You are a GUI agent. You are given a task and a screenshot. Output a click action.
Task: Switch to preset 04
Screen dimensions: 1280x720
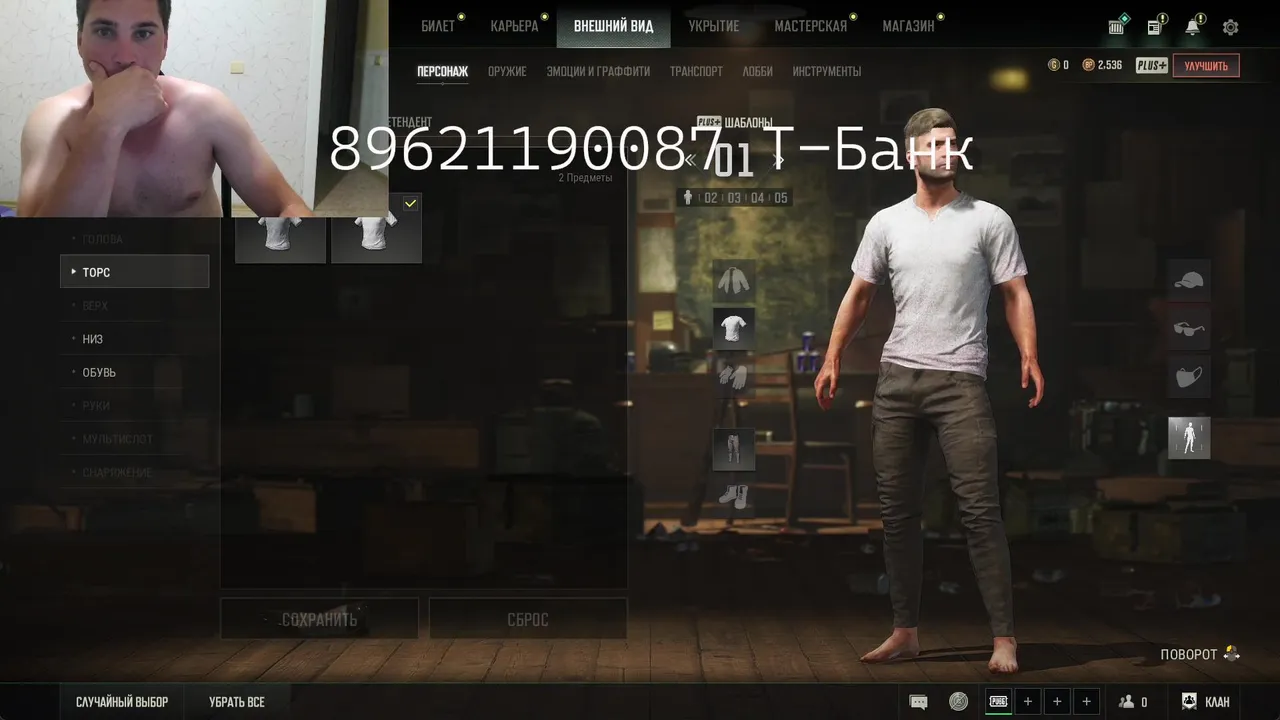point(757,198)
